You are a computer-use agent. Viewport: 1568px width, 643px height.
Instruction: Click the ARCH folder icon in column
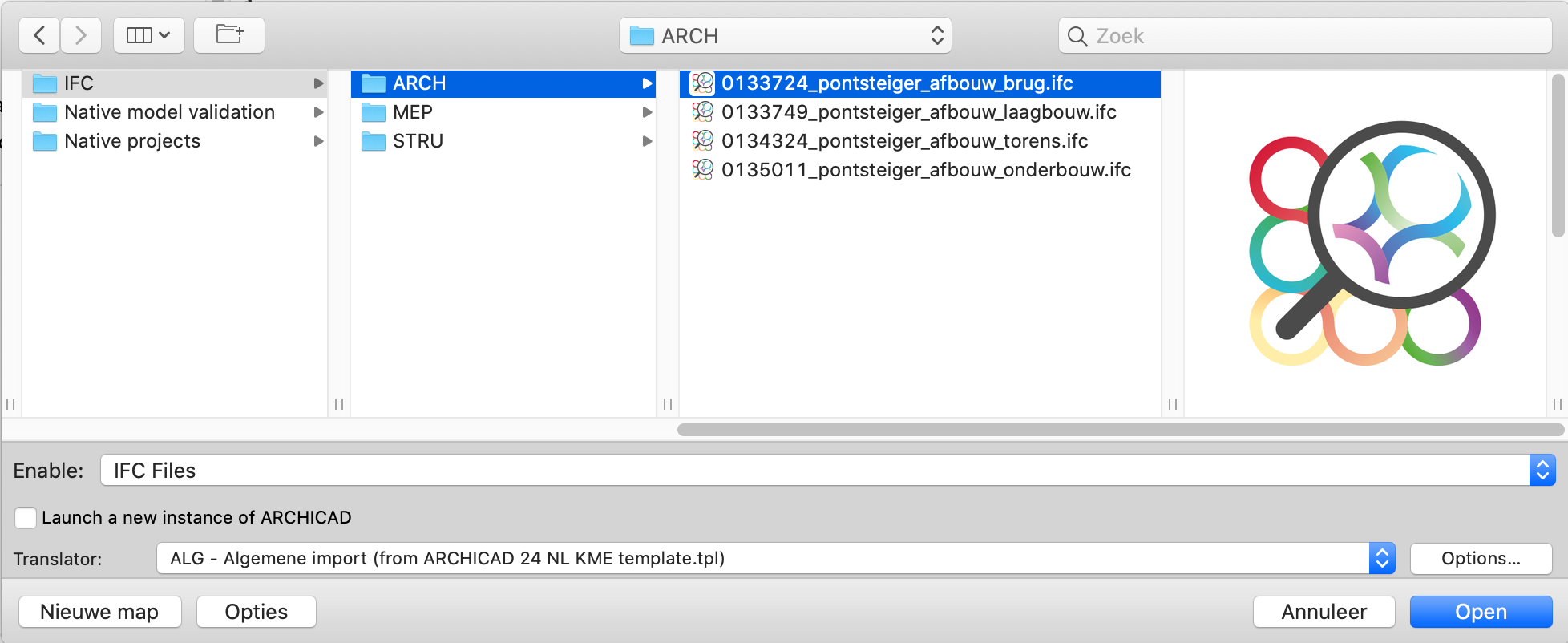374,83
